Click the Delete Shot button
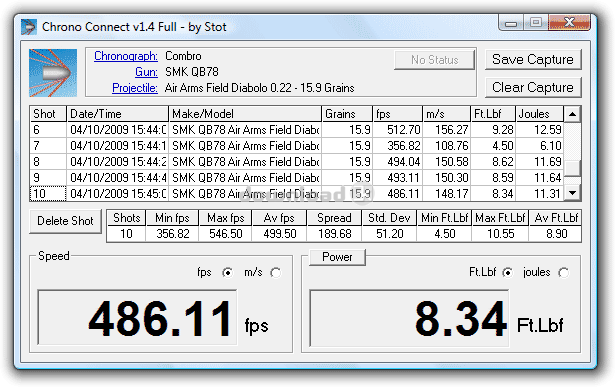615x387 pixels. (x=66, y=221)
